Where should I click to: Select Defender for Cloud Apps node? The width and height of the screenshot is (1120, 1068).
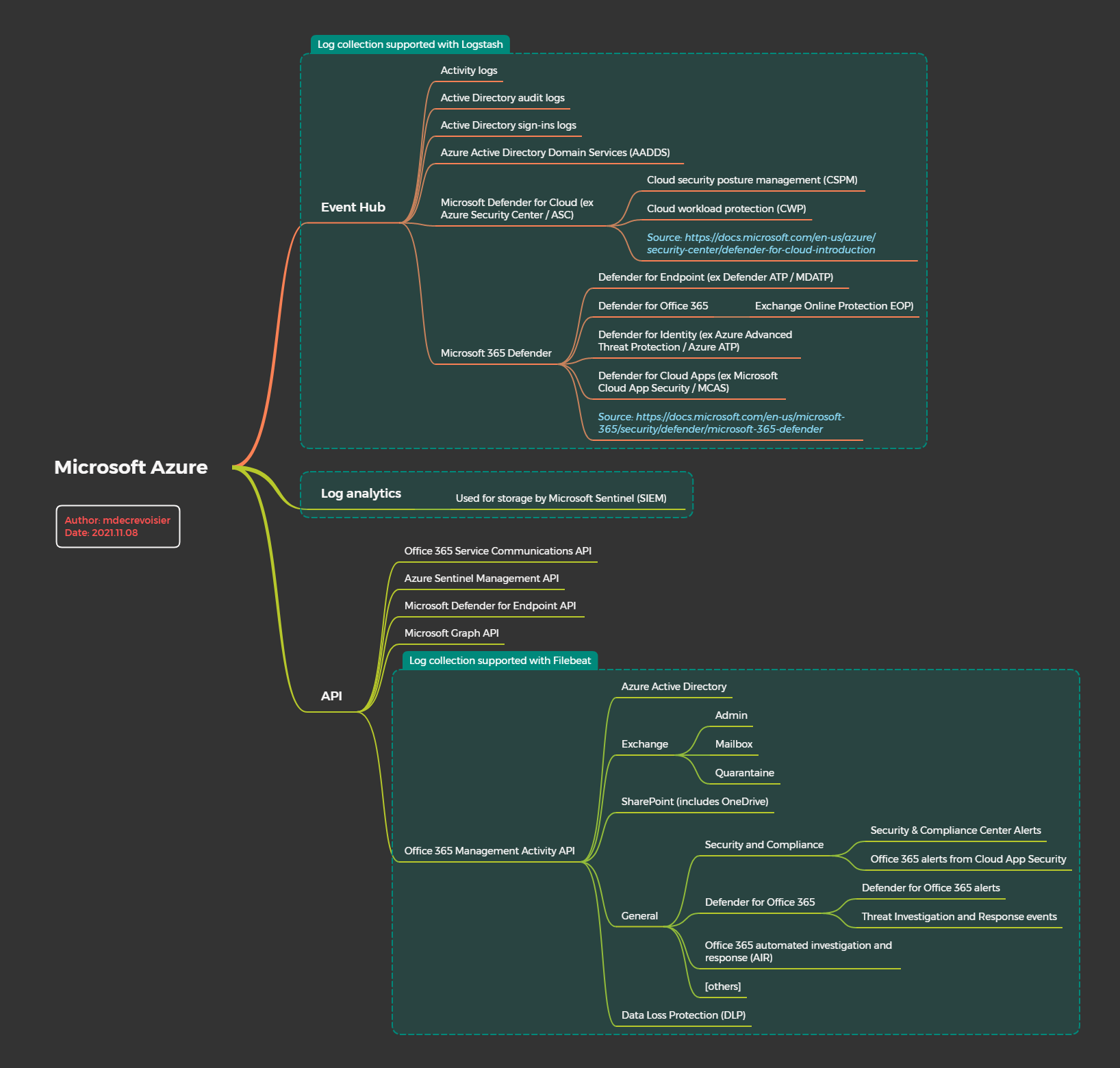pos(687,382)
